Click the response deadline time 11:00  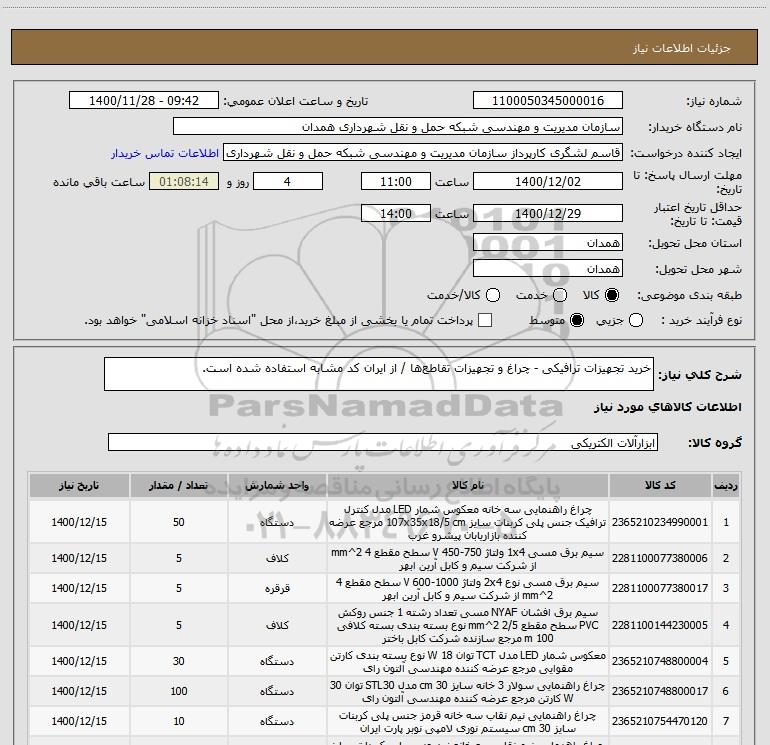point(396,181)
